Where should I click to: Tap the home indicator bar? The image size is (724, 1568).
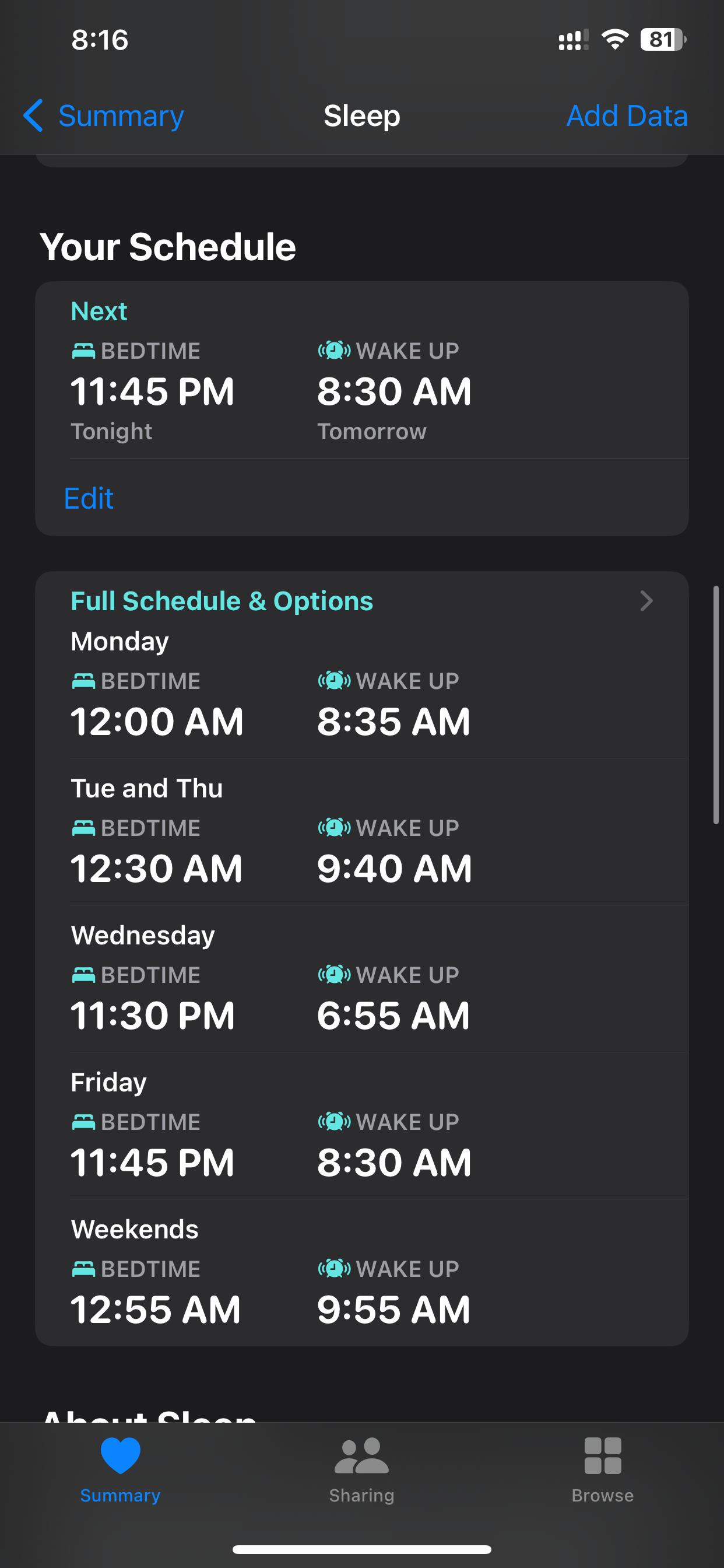coord(361,1549)
